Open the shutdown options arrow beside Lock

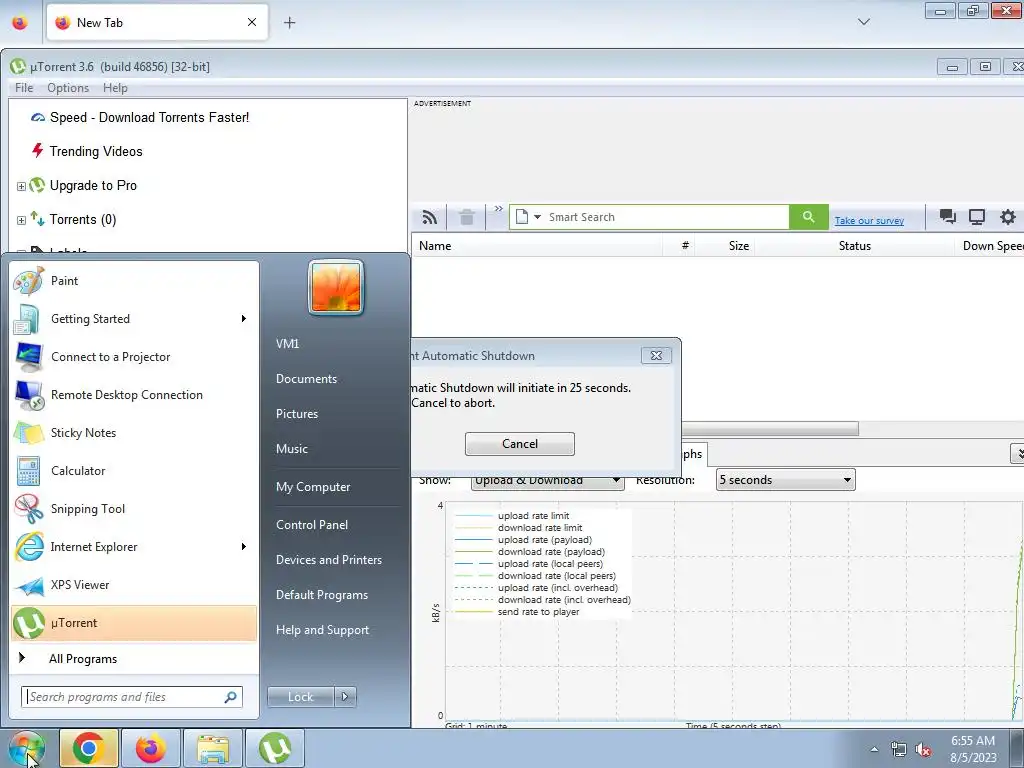(345, 697)
